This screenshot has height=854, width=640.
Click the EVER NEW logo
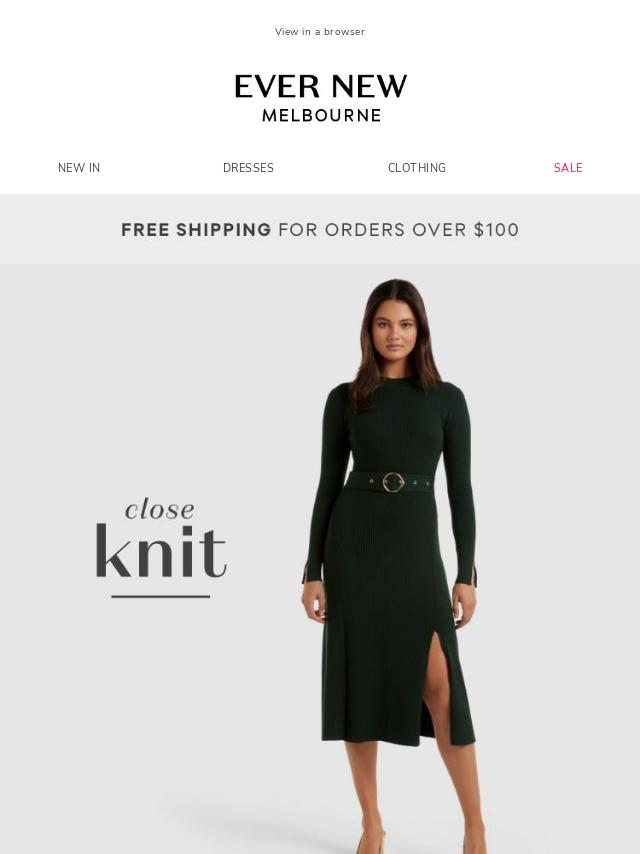(x=320, y=87)
